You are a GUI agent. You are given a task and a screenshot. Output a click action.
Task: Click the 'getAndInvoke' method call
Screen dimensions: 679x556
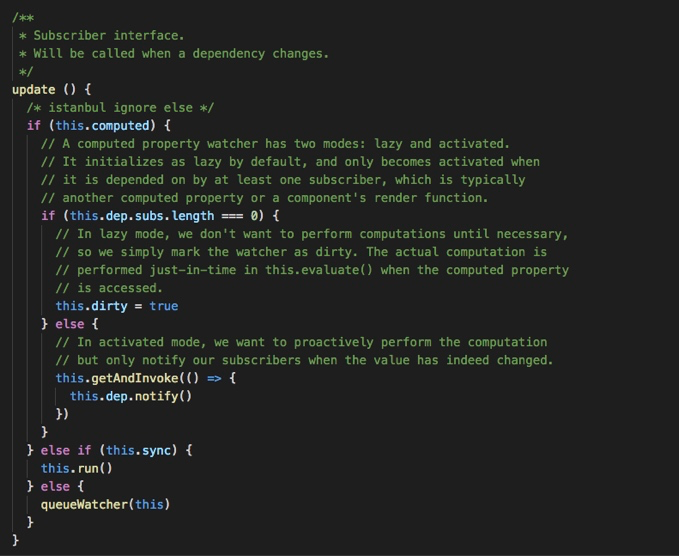pyautogui.click(x=135, y=378)
